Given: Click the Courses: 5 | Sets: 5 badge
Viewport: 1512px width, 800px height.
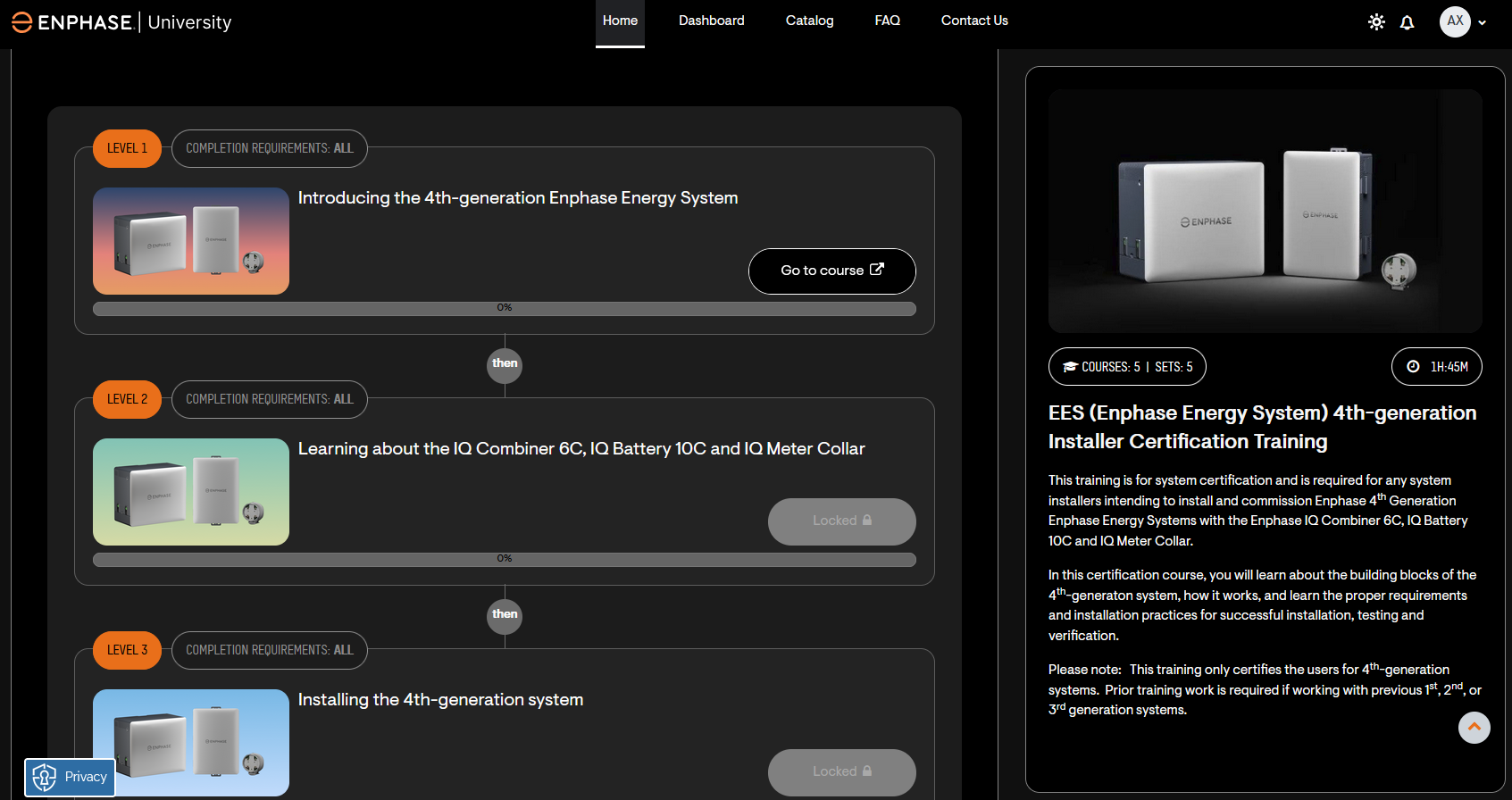Looking at the screenshot, I should tap(1127, 367).
